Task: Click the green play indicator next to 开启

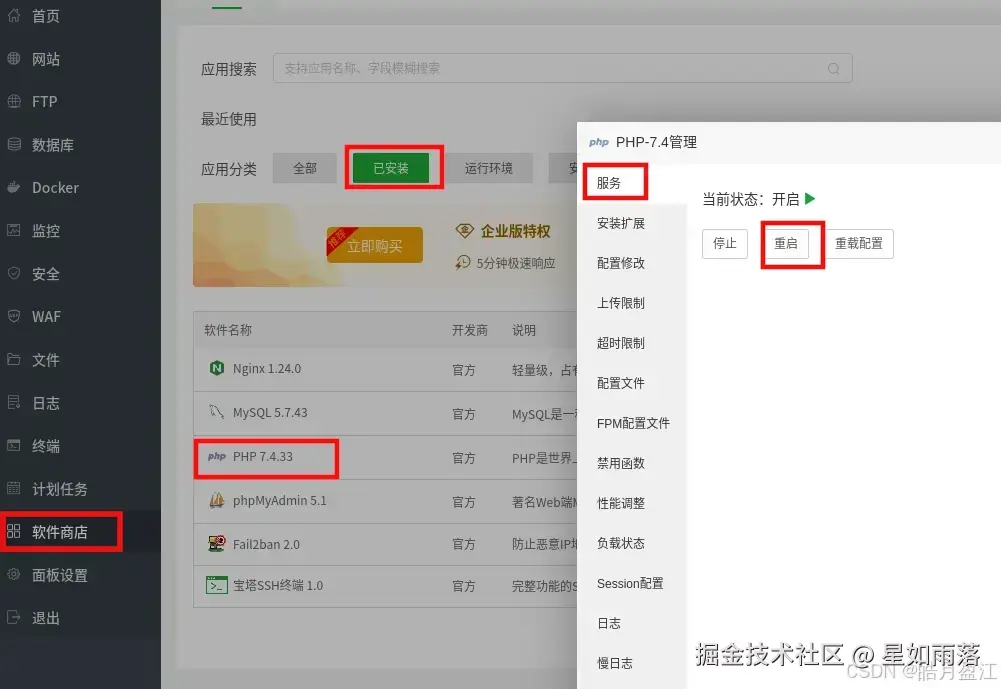Action: tap(810, 199)
